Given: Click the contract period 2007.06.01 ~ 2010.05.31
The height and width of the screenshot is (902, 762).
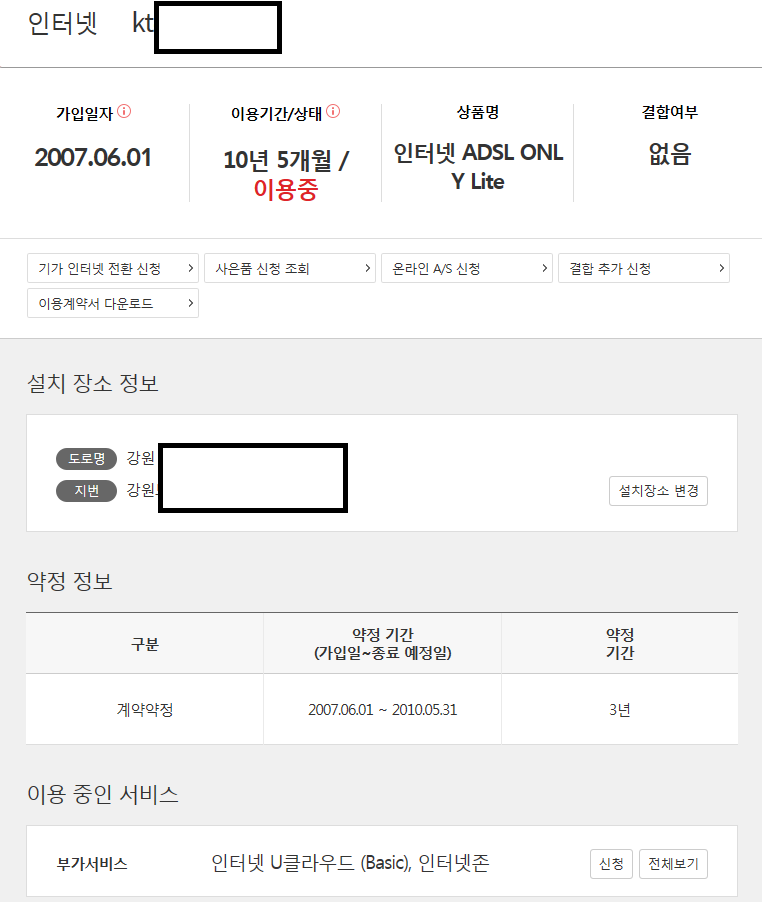Looking at the screenshot, I should tap(382, 710).
